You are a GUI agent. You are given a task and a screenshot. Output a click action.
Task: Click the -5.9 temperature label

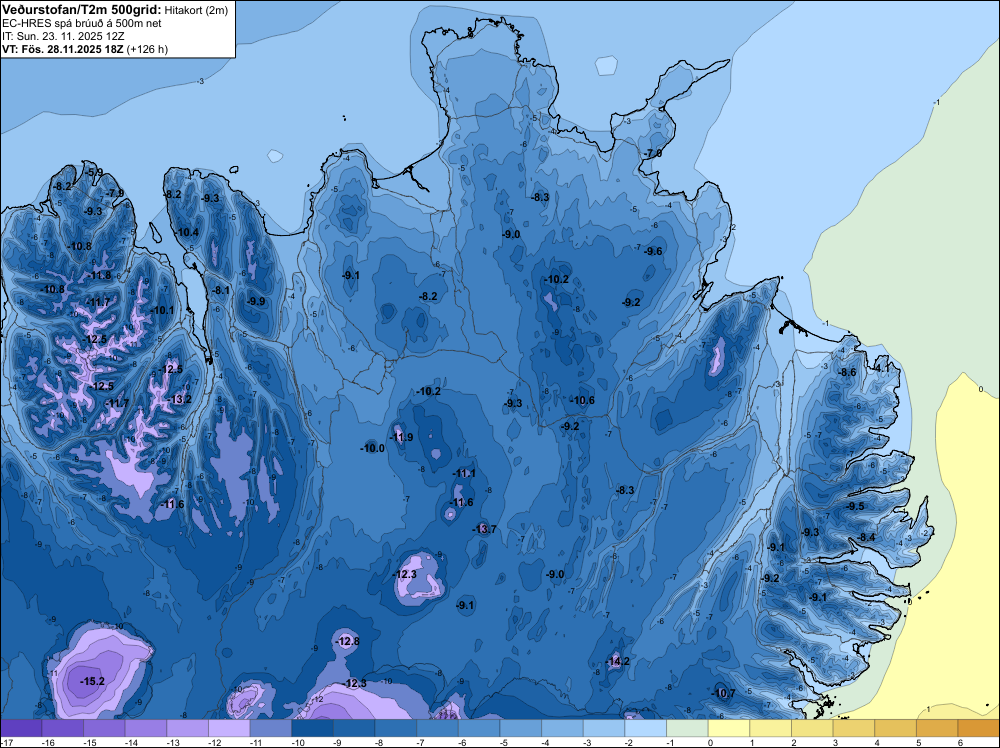pyautogui.click(x=94, y=172)
